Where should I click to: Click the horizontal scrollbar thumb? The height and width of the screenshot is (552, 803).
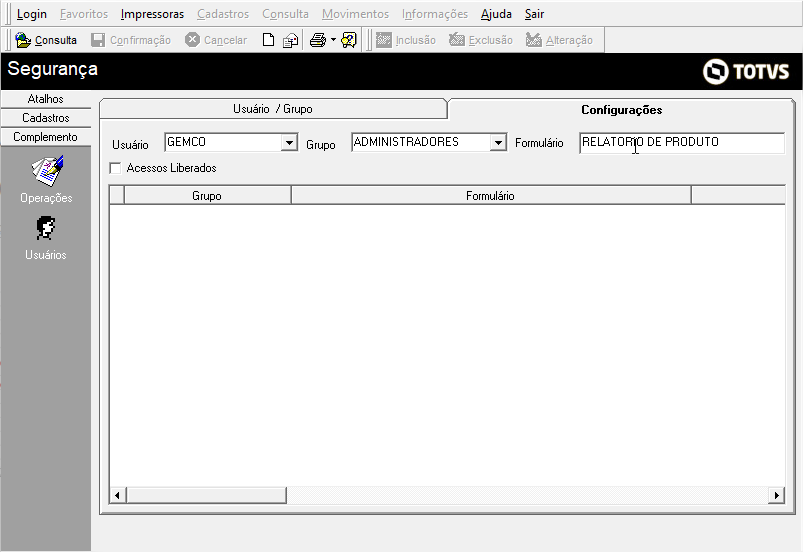click(206, 495)
